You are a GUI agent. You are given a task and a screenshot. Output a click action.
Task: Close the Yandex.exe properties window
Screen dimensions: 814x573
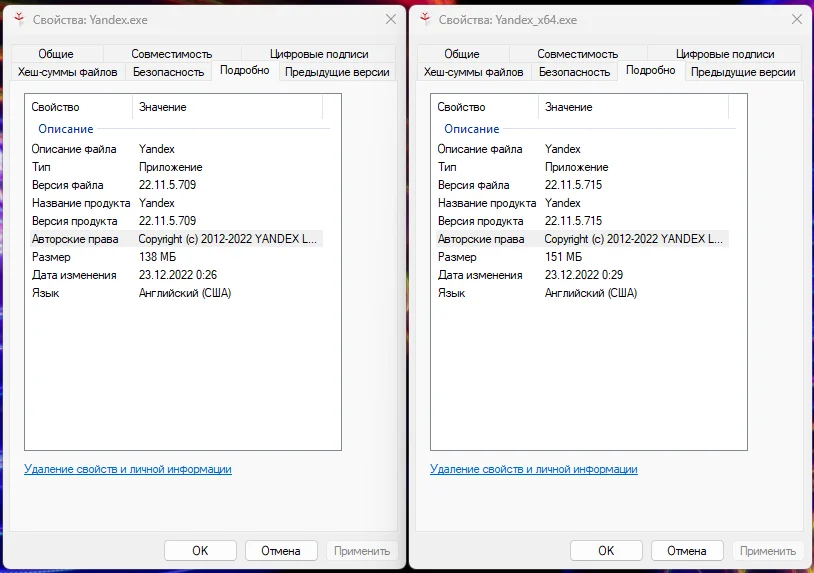click(390, 19)
